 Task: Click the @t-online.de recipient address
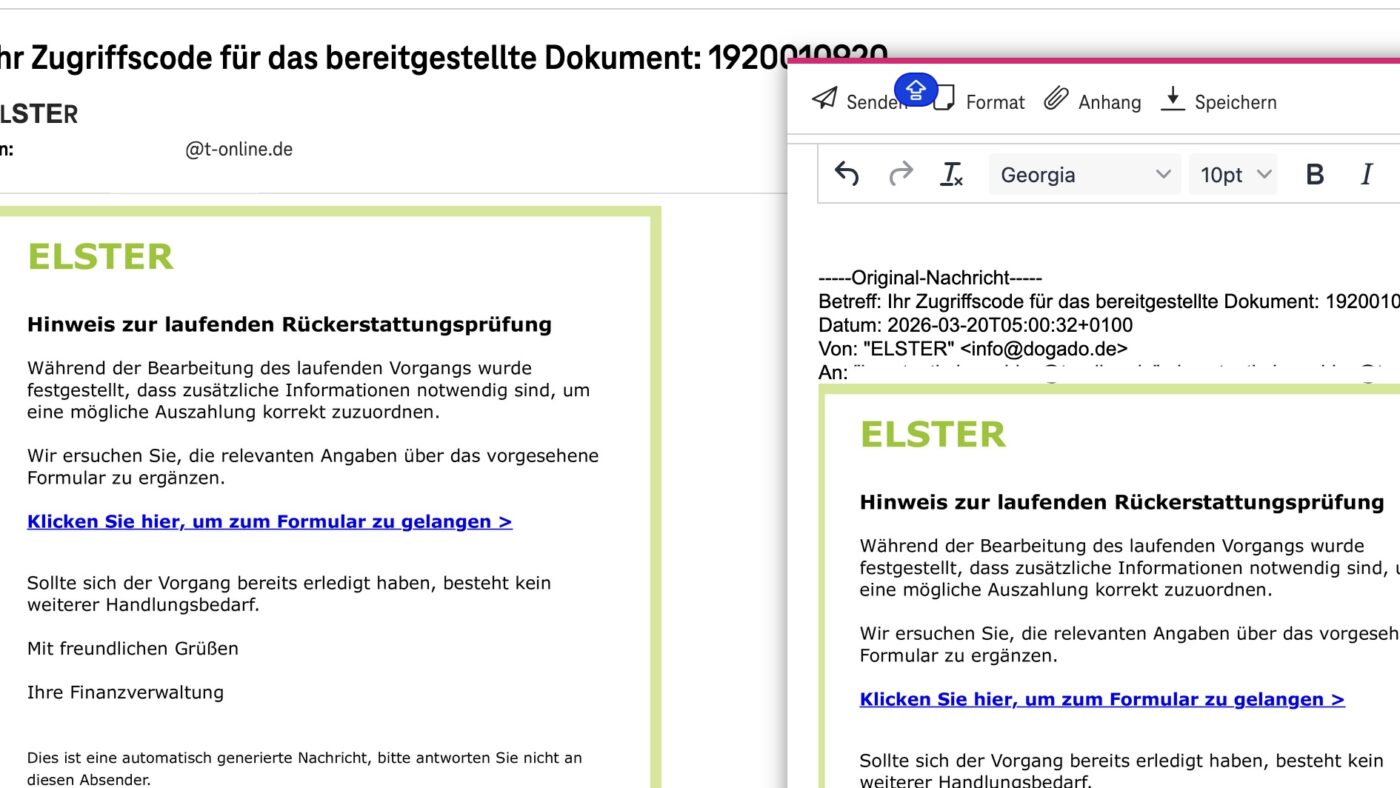pyautogui.click(x=239, y=150)
